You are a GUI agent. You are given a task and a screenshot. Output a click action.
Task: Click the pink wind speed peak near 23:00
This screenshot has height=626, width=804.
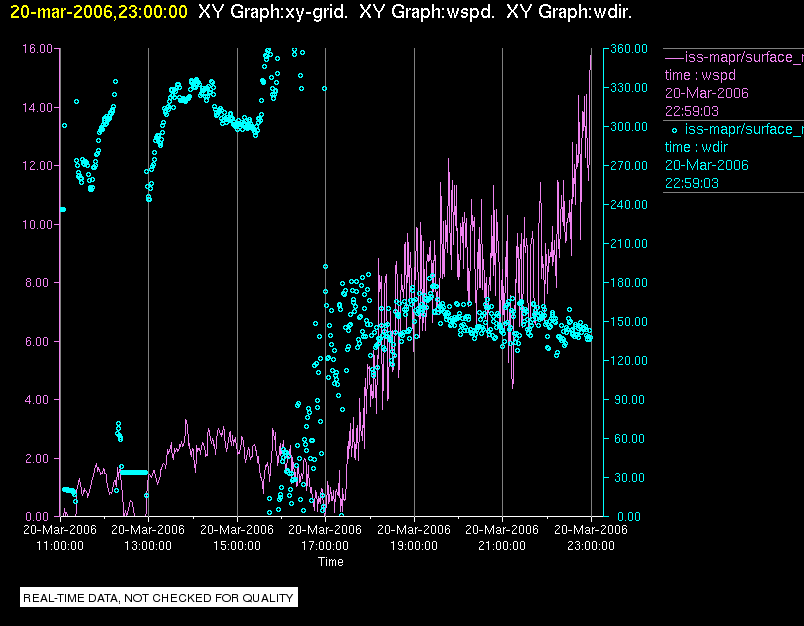(591, 56)
